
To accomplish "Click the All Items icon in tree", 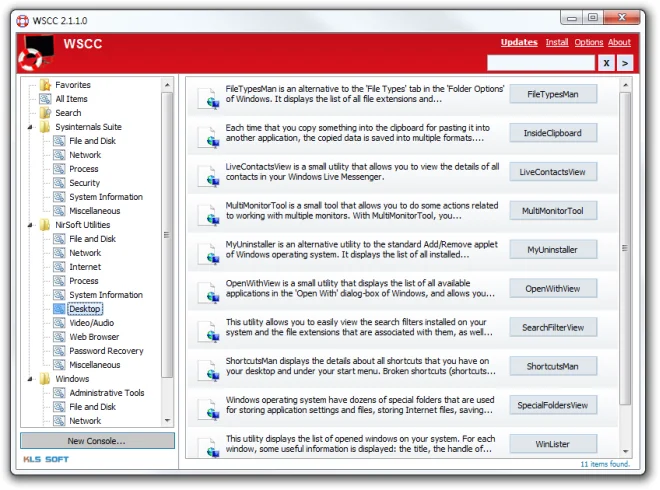I will point(45,99).
